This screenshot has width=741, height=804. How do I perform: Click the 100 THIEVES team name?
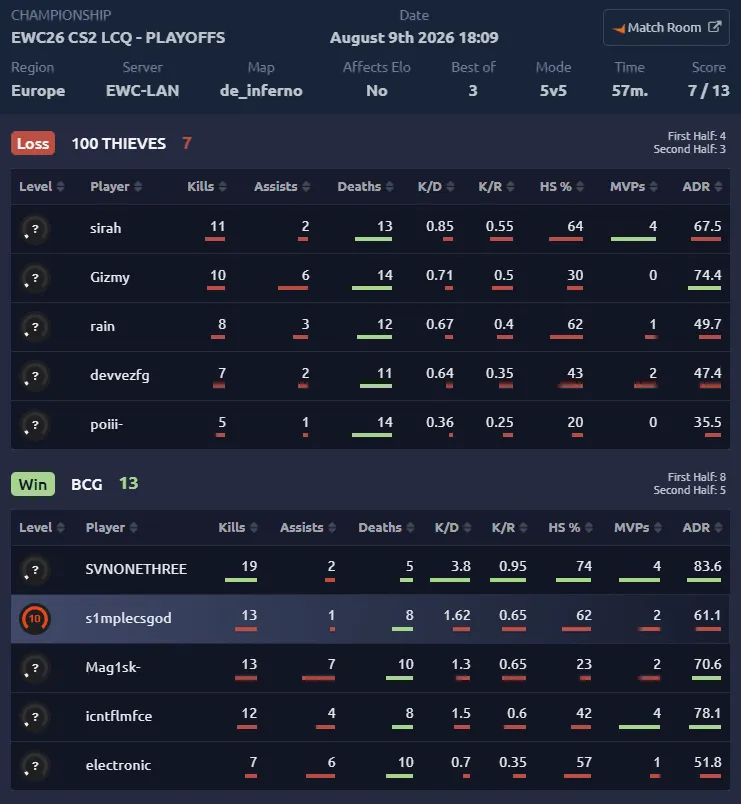coord(118,144)
